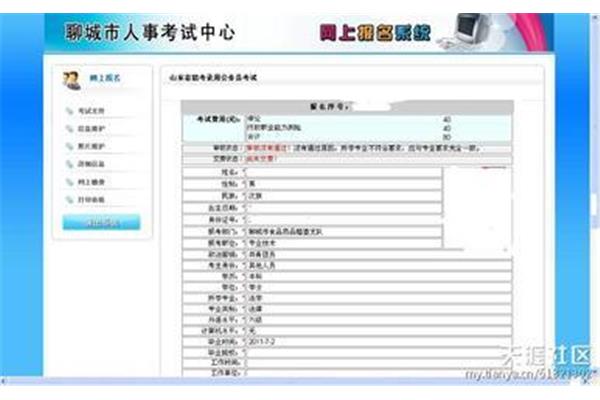Click the horizontal scrollbar left arrow
This screenshot has height=400, width=600.
point(3,381)
